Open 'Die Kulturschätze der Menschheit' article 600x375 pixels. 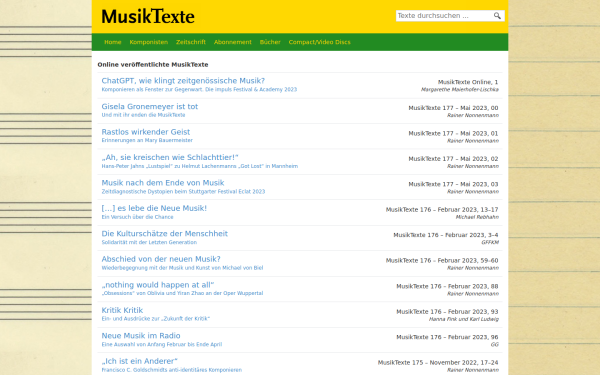tap(165, 234)
